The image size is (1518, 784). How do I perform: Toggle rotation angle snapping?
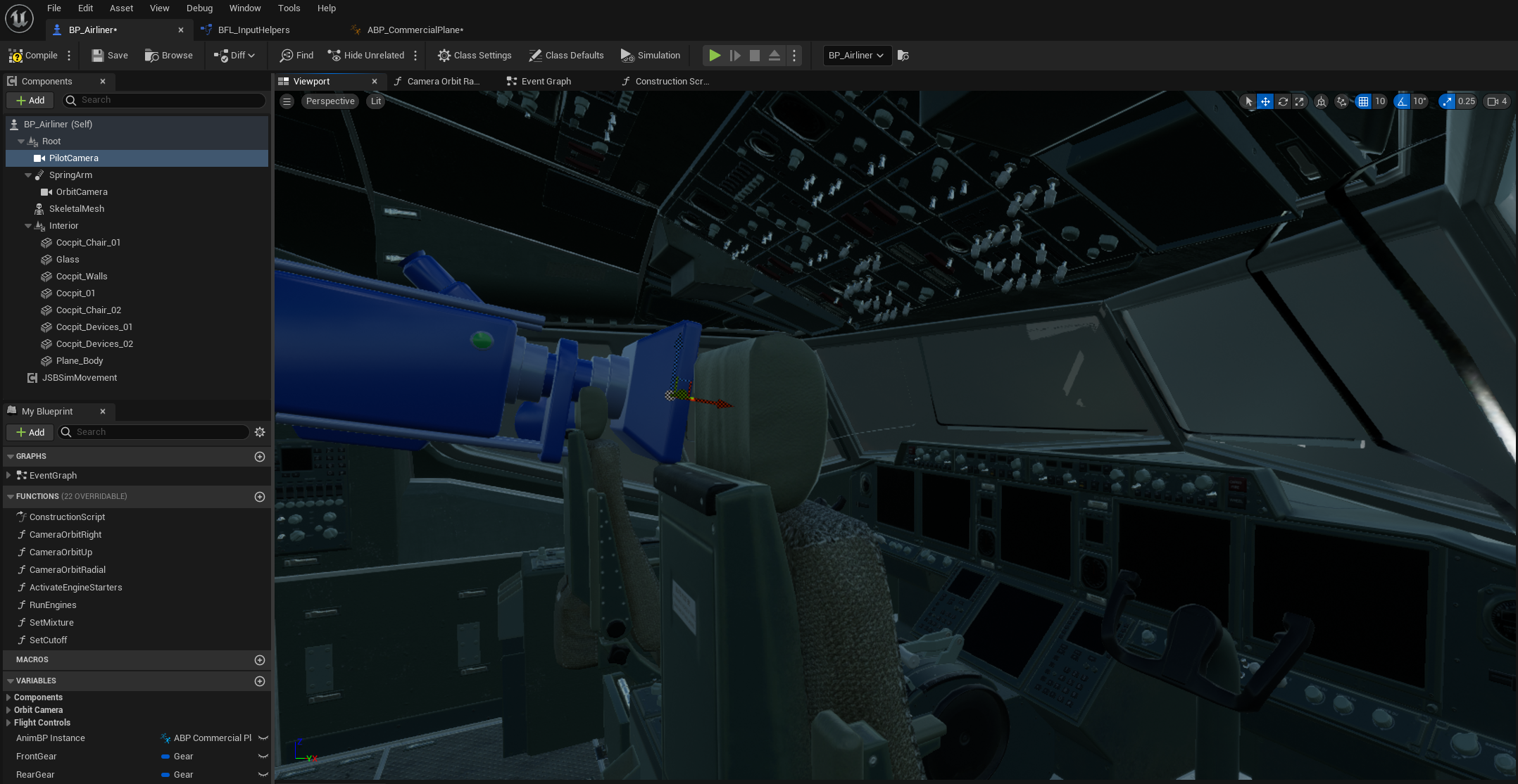(x=1403, y=101)
